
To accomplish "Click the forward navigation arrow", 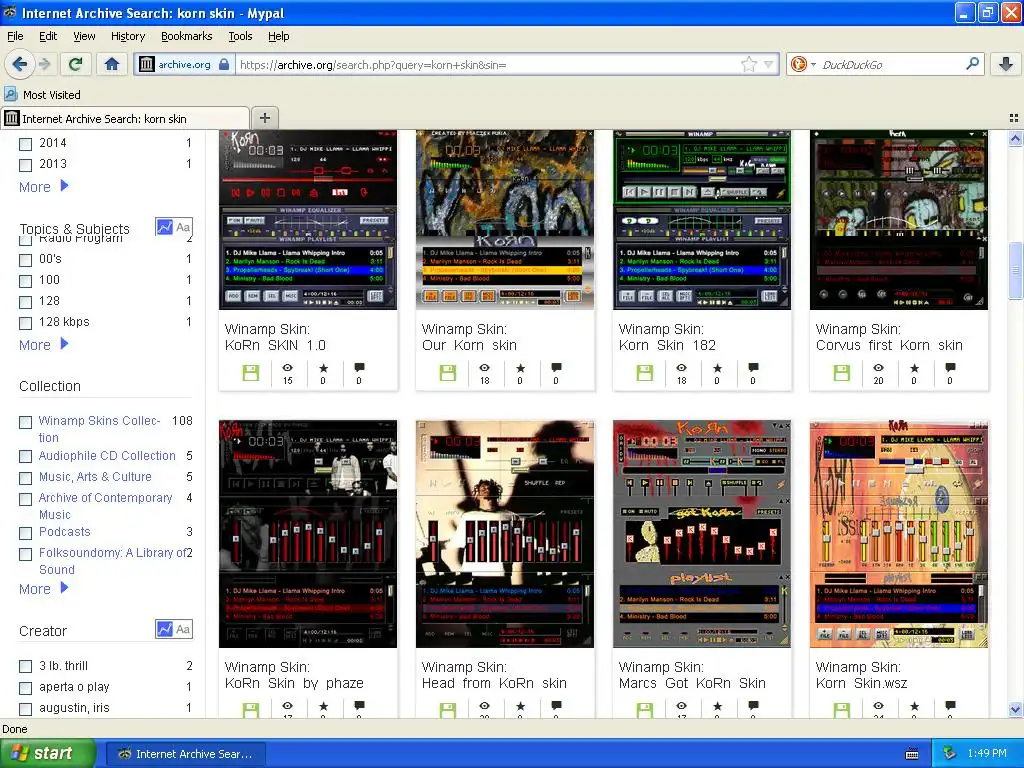I will pos(44,64).
